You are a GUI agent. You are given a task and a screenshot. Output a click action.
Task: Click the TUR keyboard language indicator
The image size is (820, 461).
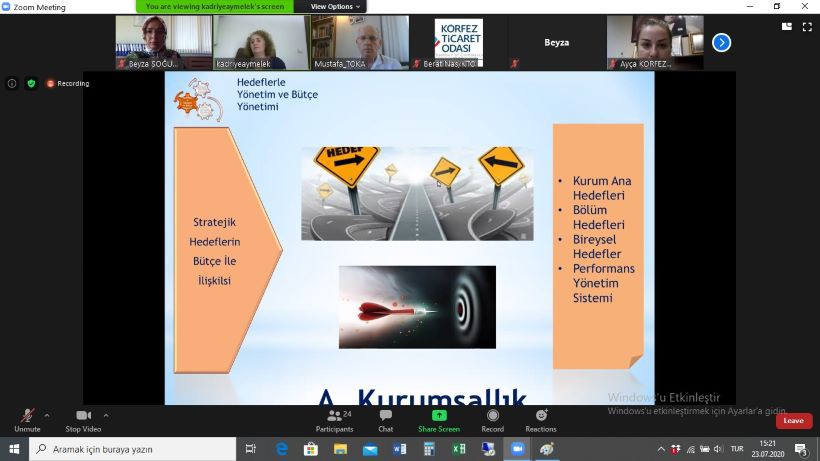(x=737, y=449)
